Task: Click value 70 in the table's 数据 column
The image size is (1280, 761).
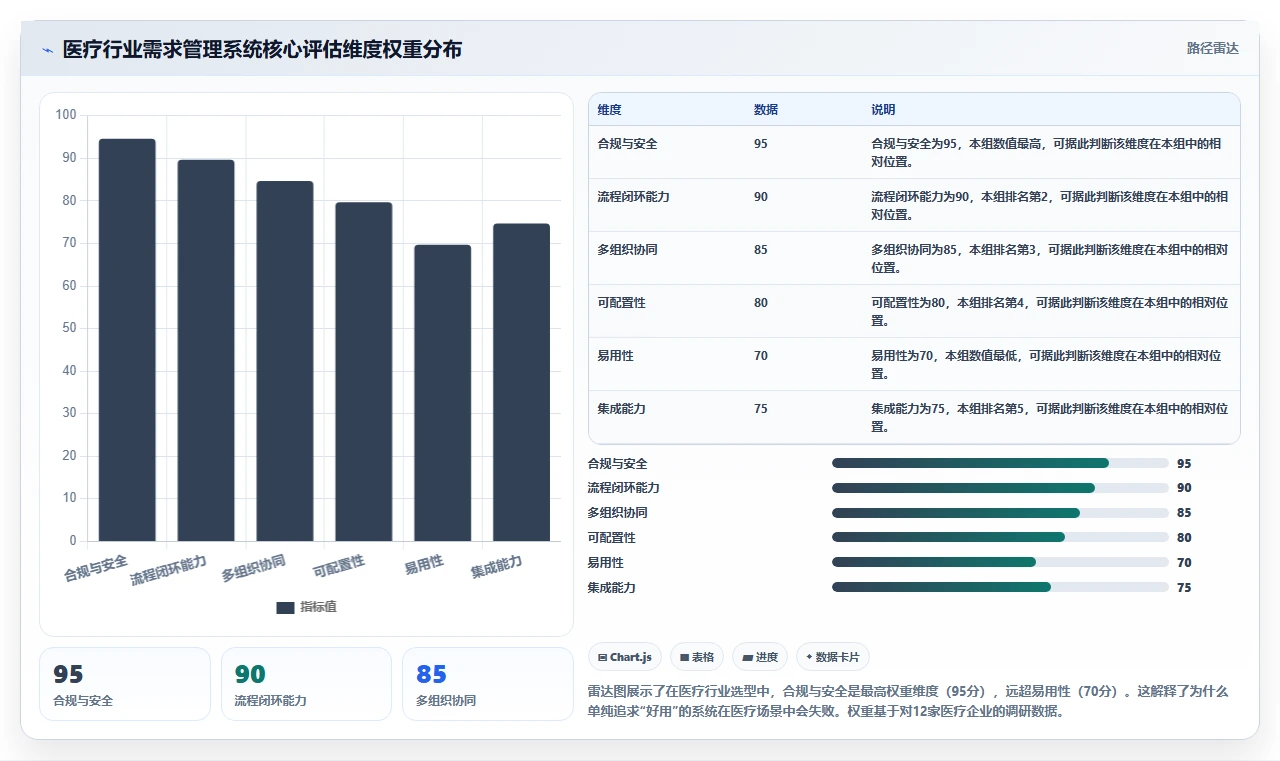Action: pyautogui.click(x=761, y=356)
